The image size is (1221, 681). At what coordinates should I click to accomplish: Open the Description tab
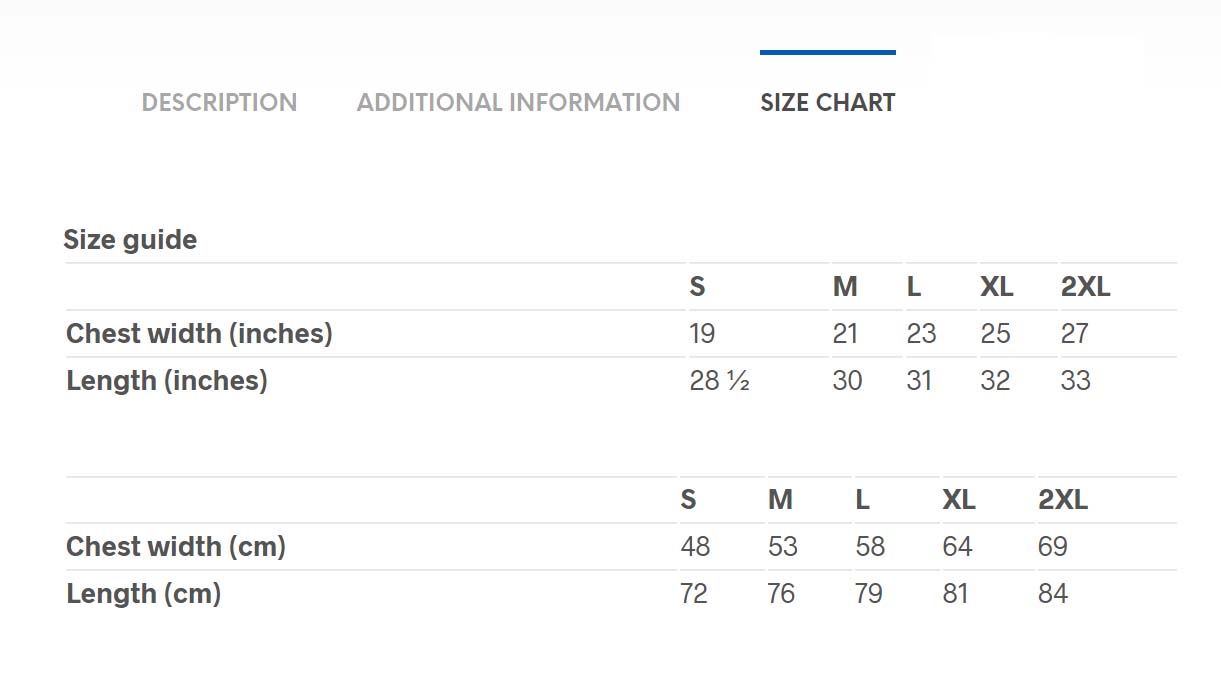[x=219, y=102]
